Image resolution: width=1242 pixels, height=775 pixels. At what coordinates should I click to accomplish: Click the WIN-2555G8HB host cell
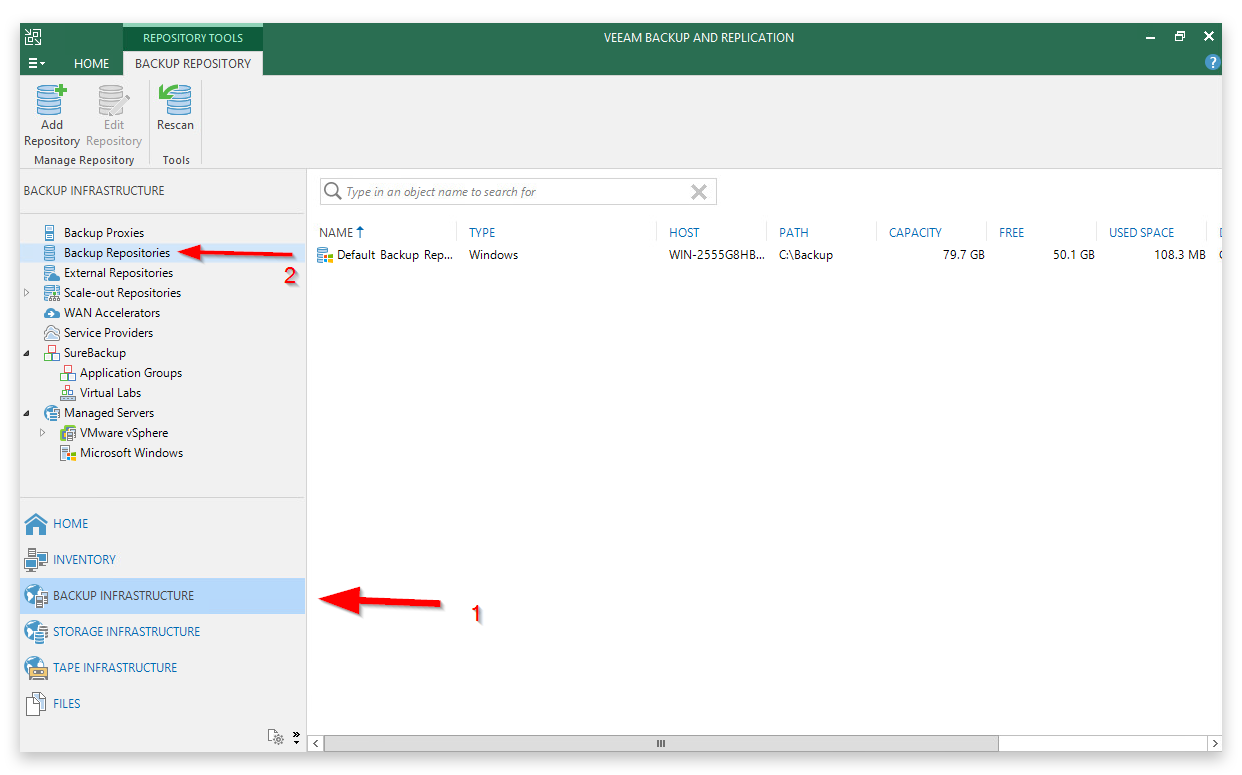[717, 255]
